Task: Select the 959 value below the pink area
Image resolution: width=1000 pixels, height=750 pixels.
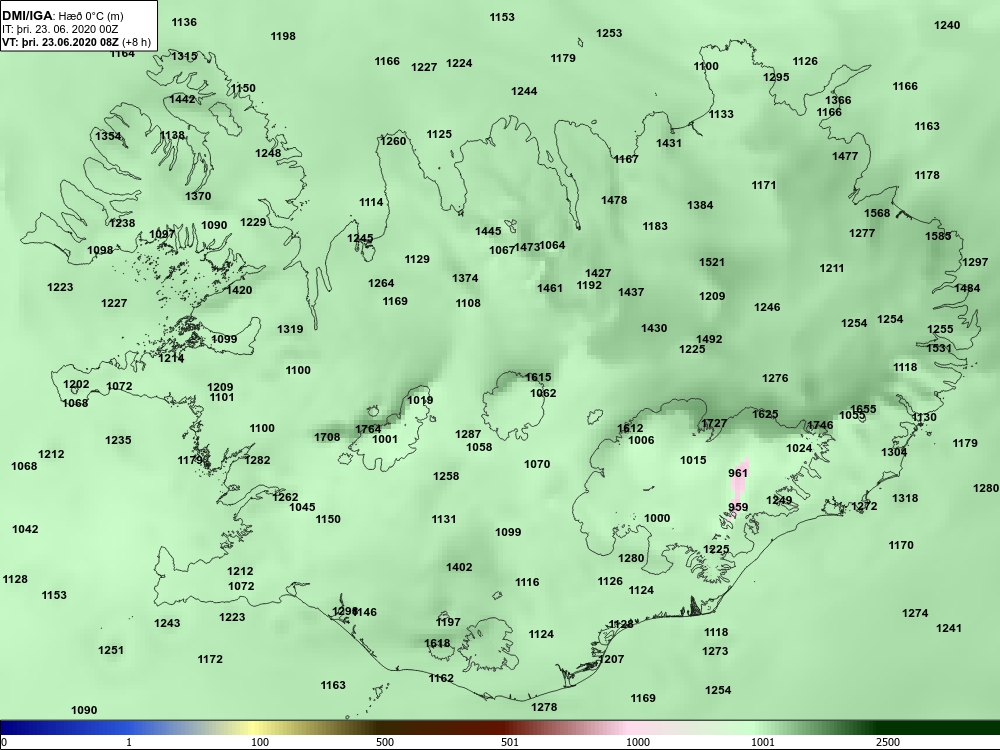Action: pyautogui.click(x=738, y=508)
